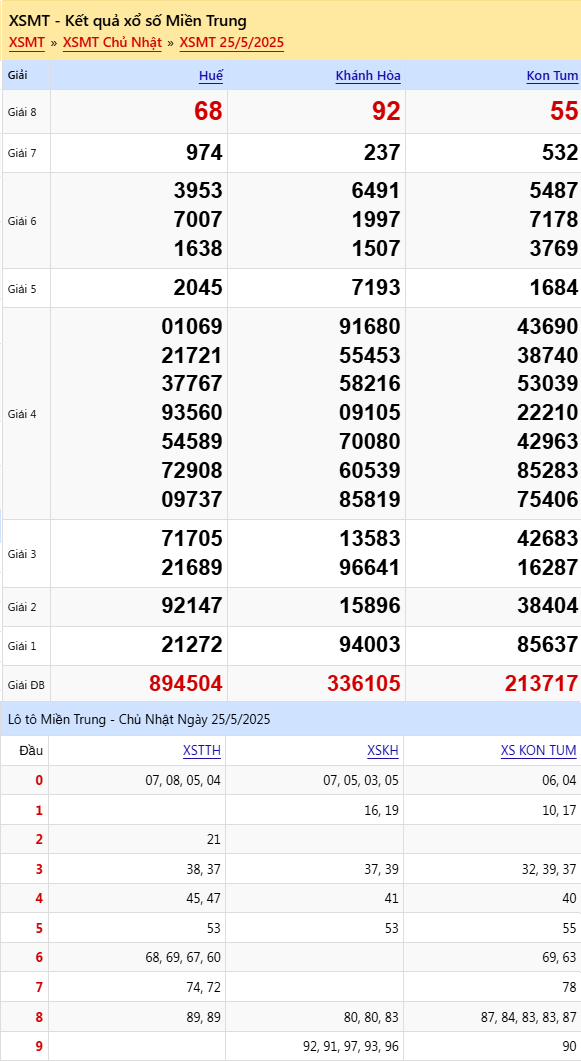Open the XSTTH lô tô link
This screenshot has width=581, height=1061.
coord(202,750)
